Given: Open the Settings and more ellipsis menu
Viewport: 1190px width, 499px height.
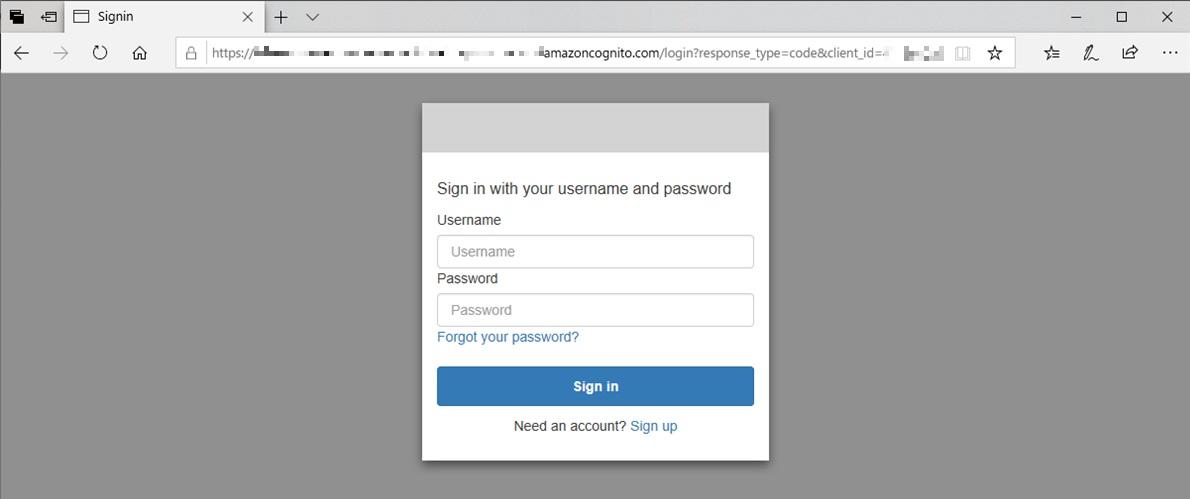Looking at the screenshot, I should pyautogui.click(x=1170, y=53).
